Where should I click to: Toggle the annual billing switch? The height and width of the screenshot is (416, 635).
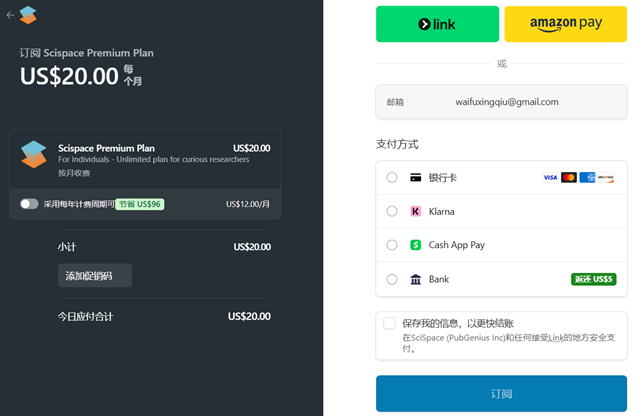click(29, 204)
